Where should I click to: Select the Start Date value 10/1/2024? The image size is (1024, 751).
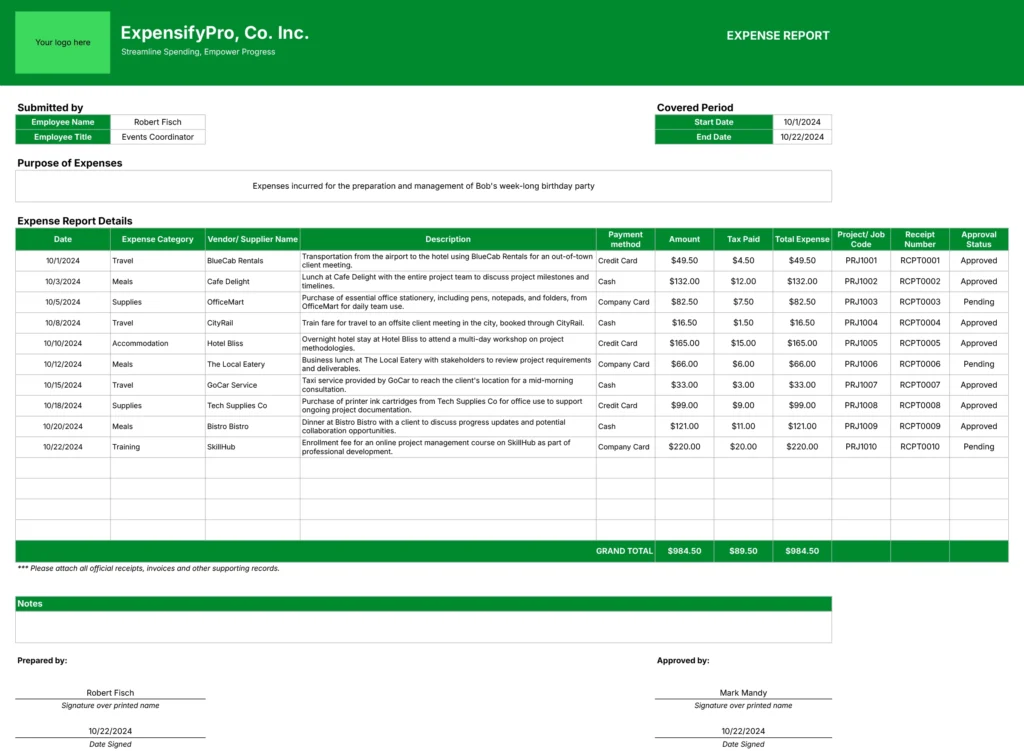click(803, 122)
